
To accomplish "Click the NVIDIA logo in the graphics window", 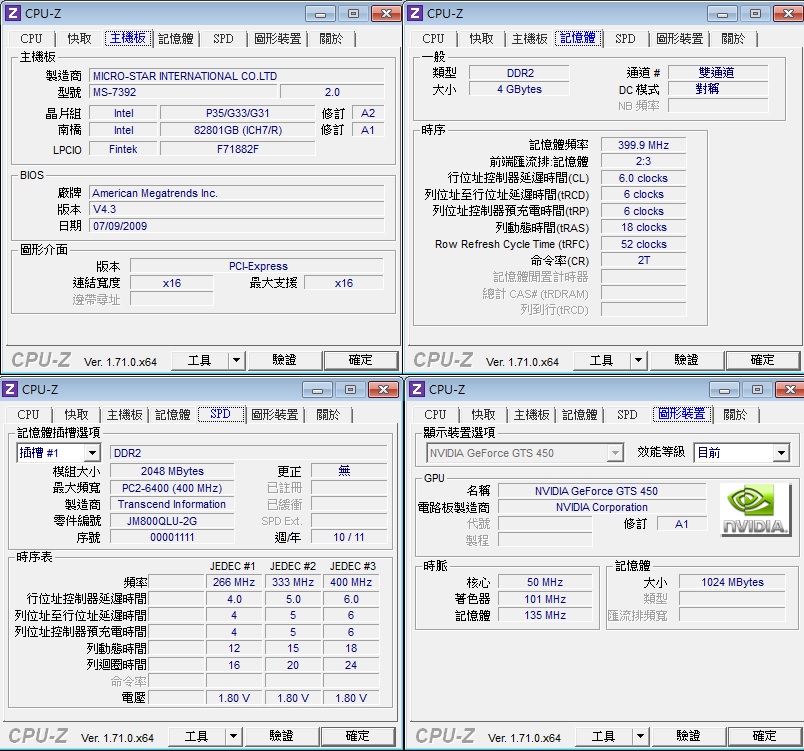I will (755, 510).
